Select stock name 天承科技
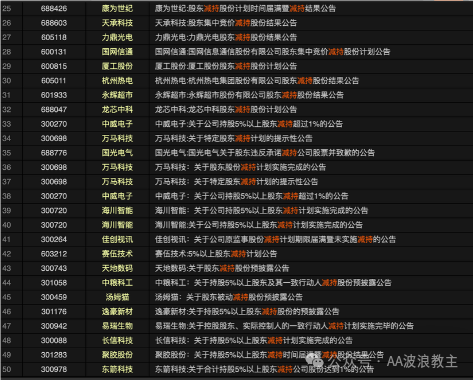This screenshot has width=473, height=380. click(117, 23)
